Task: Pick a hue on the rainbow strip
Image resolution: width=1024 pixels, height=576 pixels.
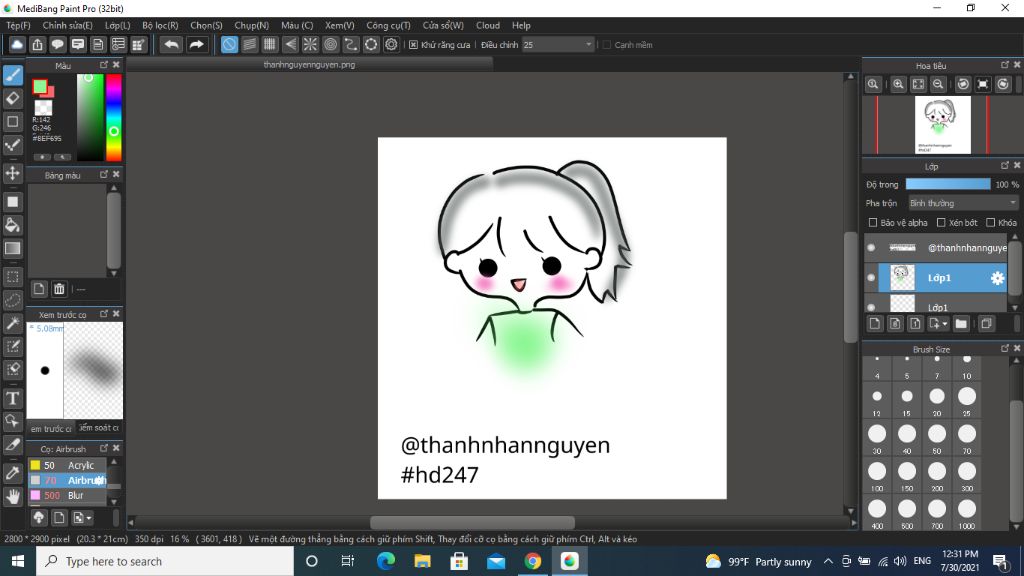Action: click(x=114, y=118)
